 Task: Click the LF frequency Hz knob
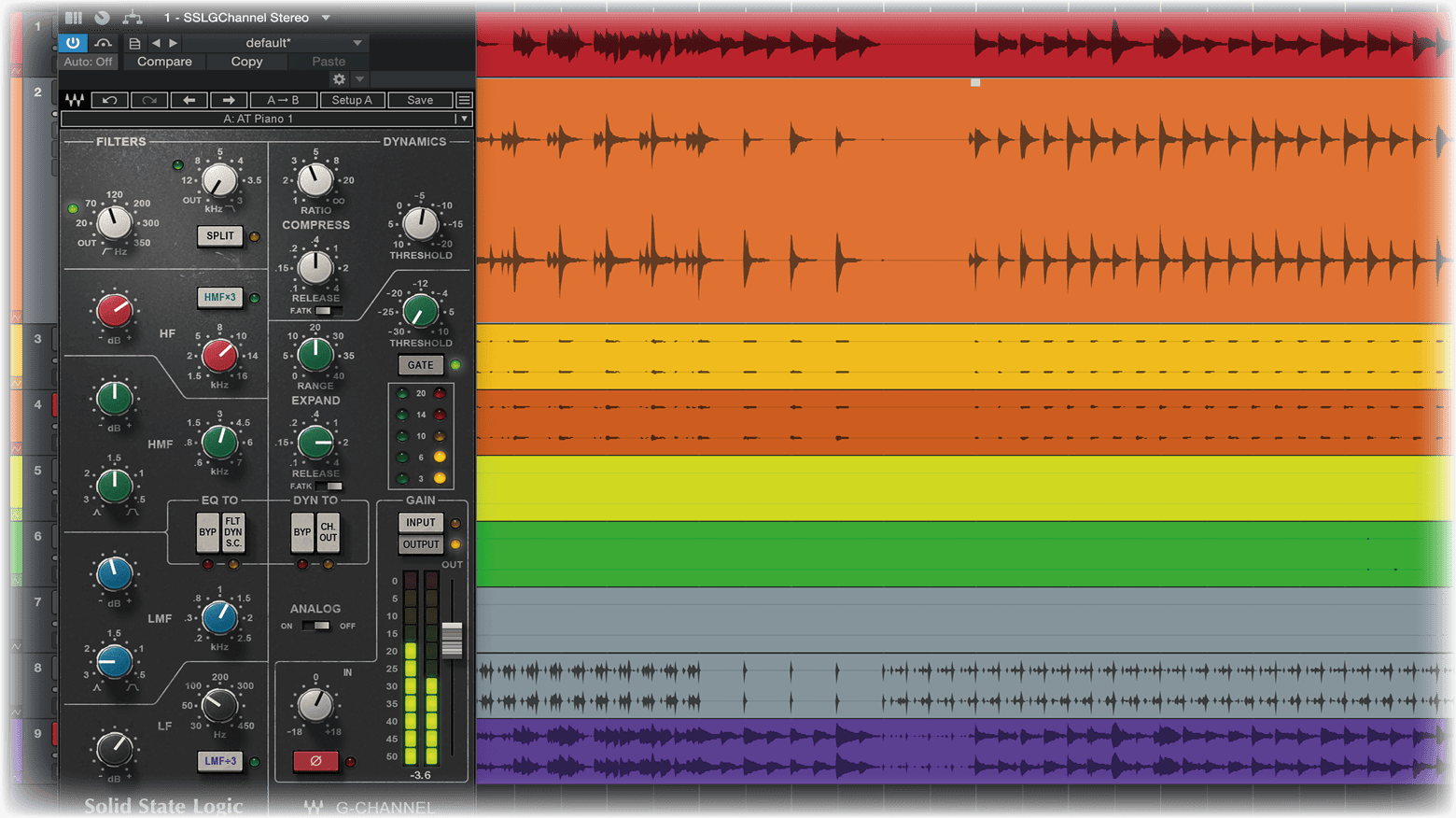point(219,705)
